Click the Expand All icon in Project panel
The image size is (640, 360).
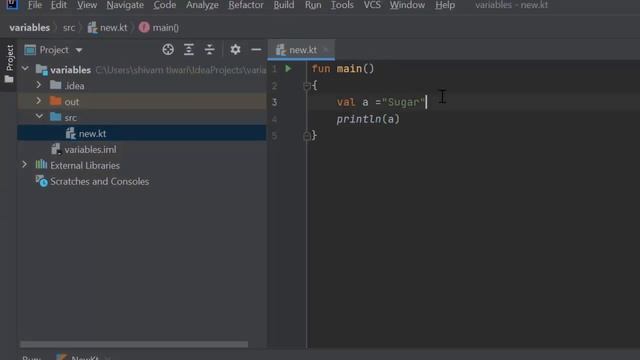pos(189,50)
